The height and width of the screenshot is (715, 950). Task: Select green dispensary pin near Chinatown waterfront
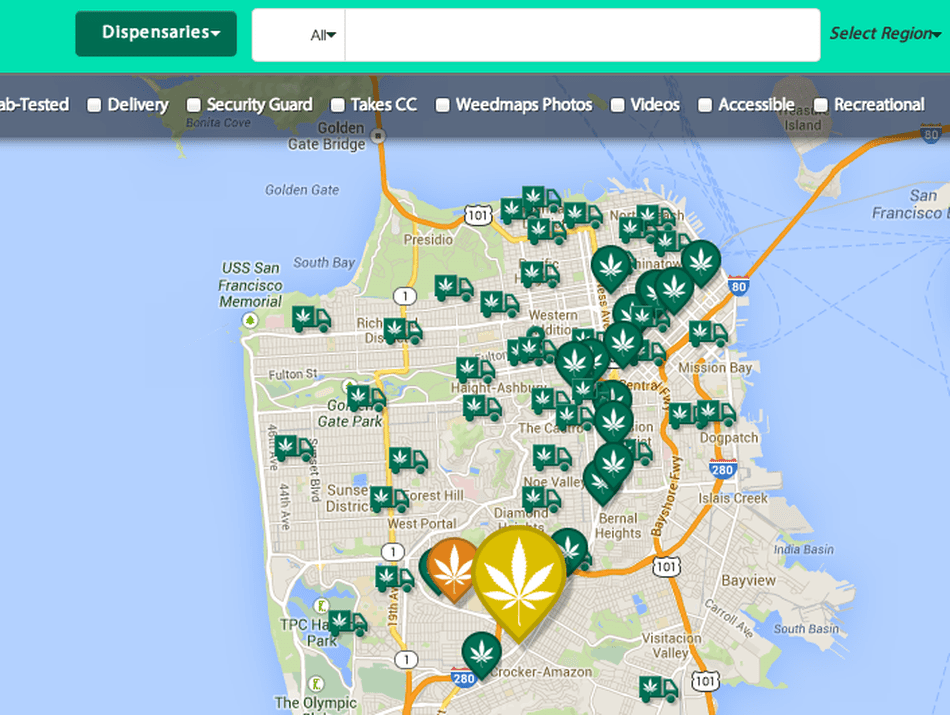coord(701,262)
